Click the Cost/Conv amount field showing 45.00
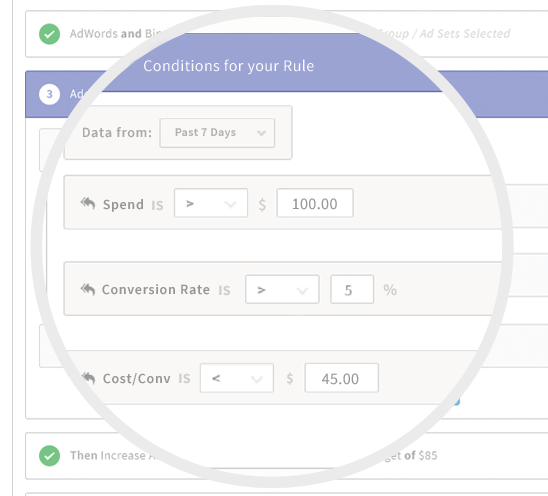This screenshot has width=548, height=496. [341, 378]
